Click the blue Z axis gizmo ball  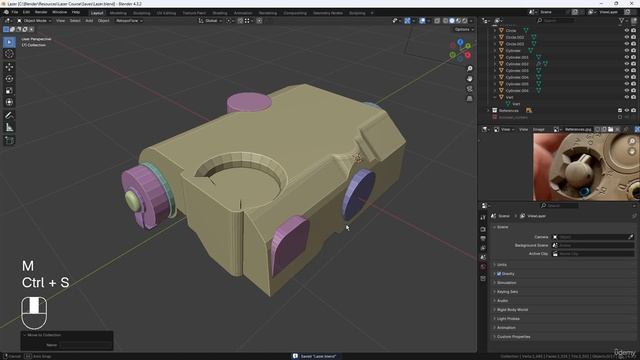pyautogui.click(x=460, y=42)
